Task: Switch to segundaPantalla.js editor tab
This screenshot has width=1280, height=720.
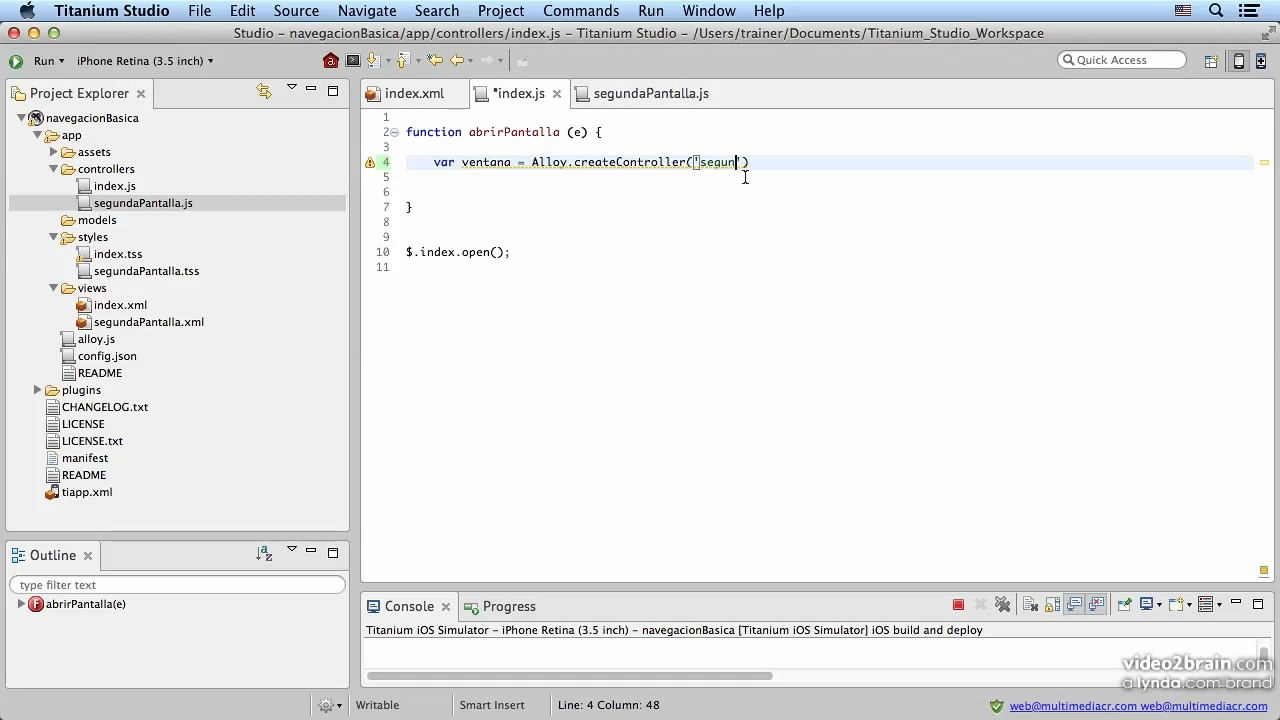Action: click(651, 93)
